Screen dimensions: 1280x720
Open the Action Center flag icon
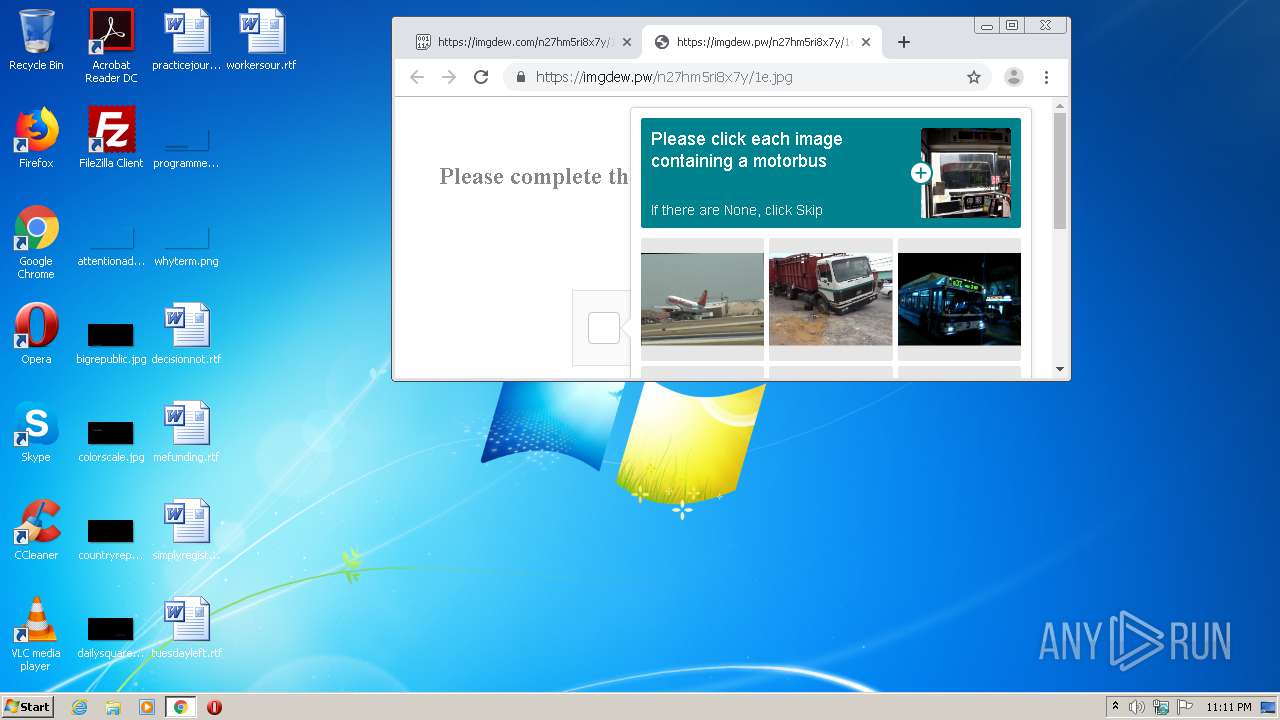(x=1185, y=707)
